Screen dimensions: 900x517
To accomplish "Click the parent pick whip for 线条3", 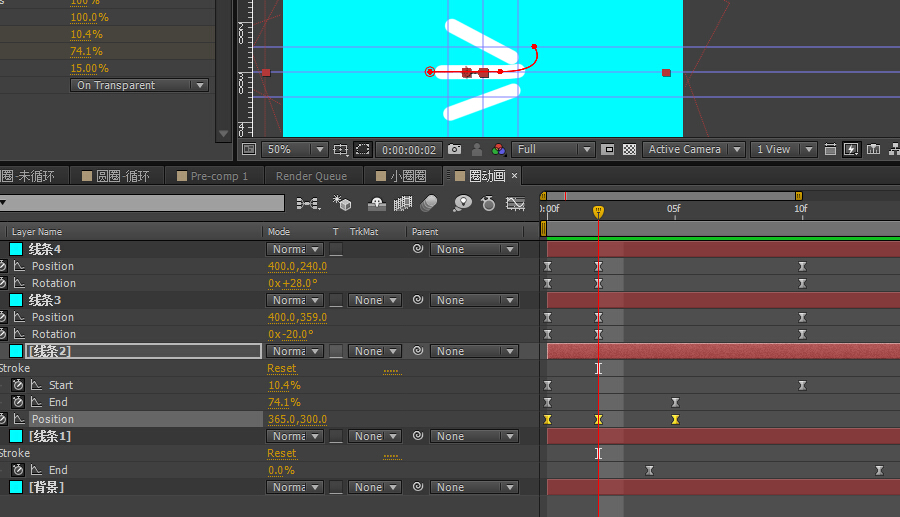I will [x=418, y=300].
